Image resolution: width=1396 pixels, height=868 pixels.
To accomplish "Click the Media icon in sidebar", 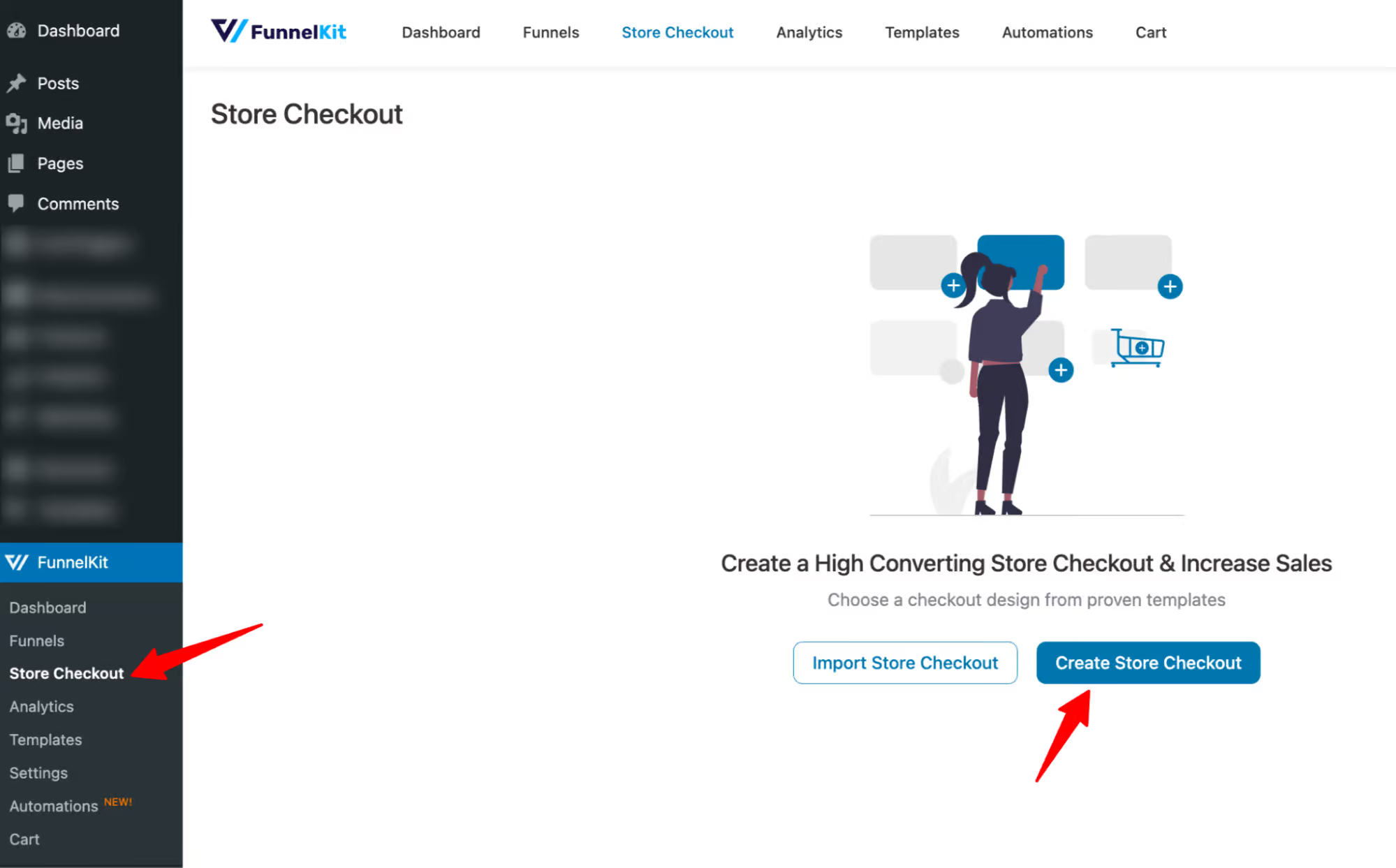I will [16, 122].
